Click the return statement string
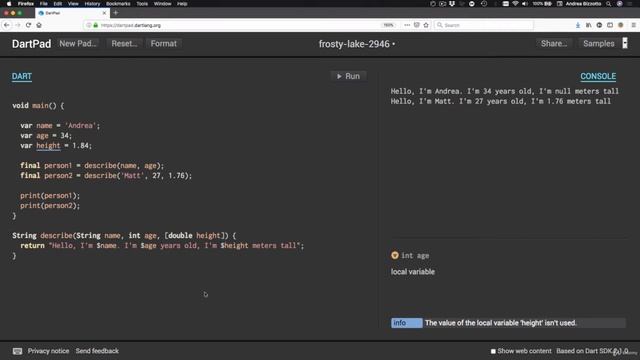Image resolution: width=640 pixels, height=360 pixels. (174, 246)
